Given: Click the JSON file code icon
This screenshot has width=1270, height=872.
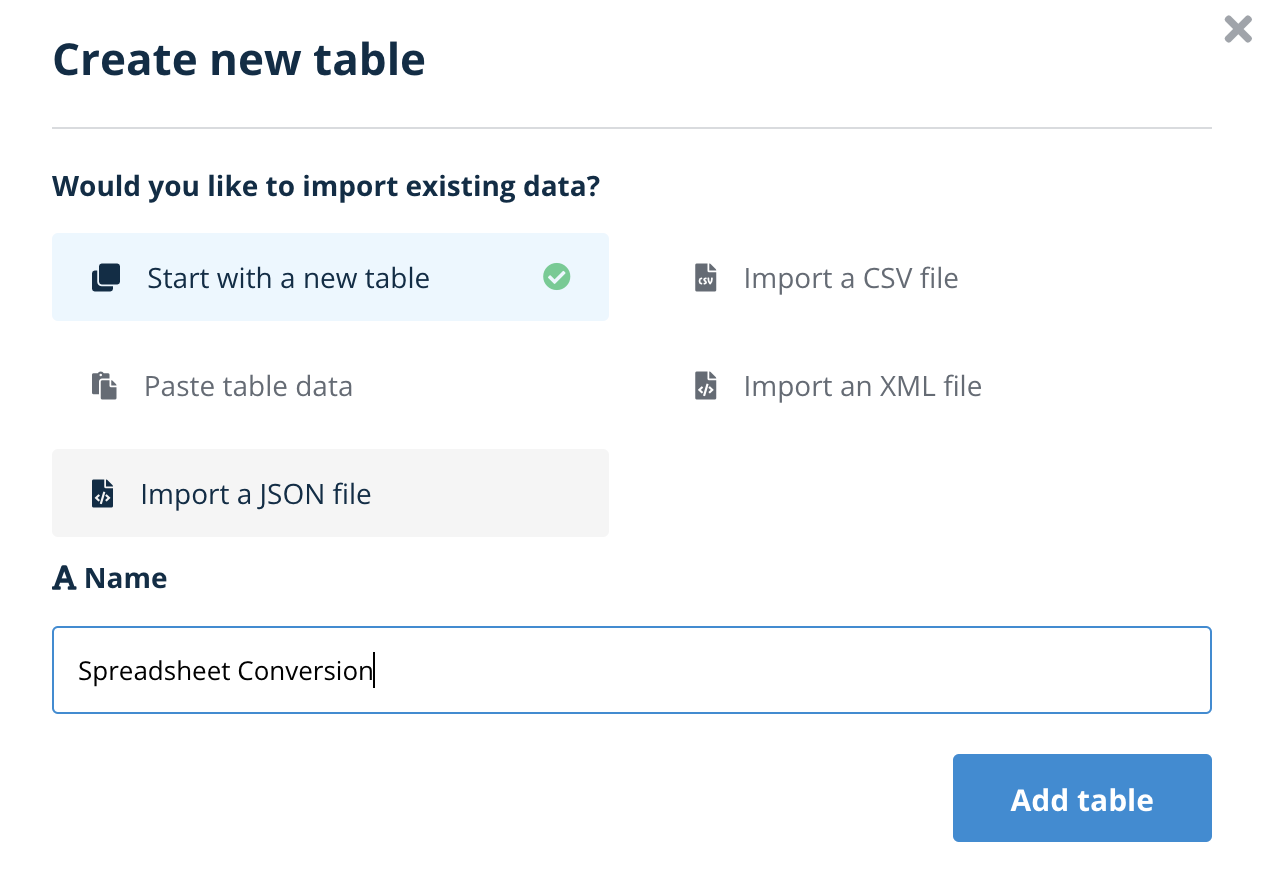Looking at the screenshot, I should coord(103,494).
